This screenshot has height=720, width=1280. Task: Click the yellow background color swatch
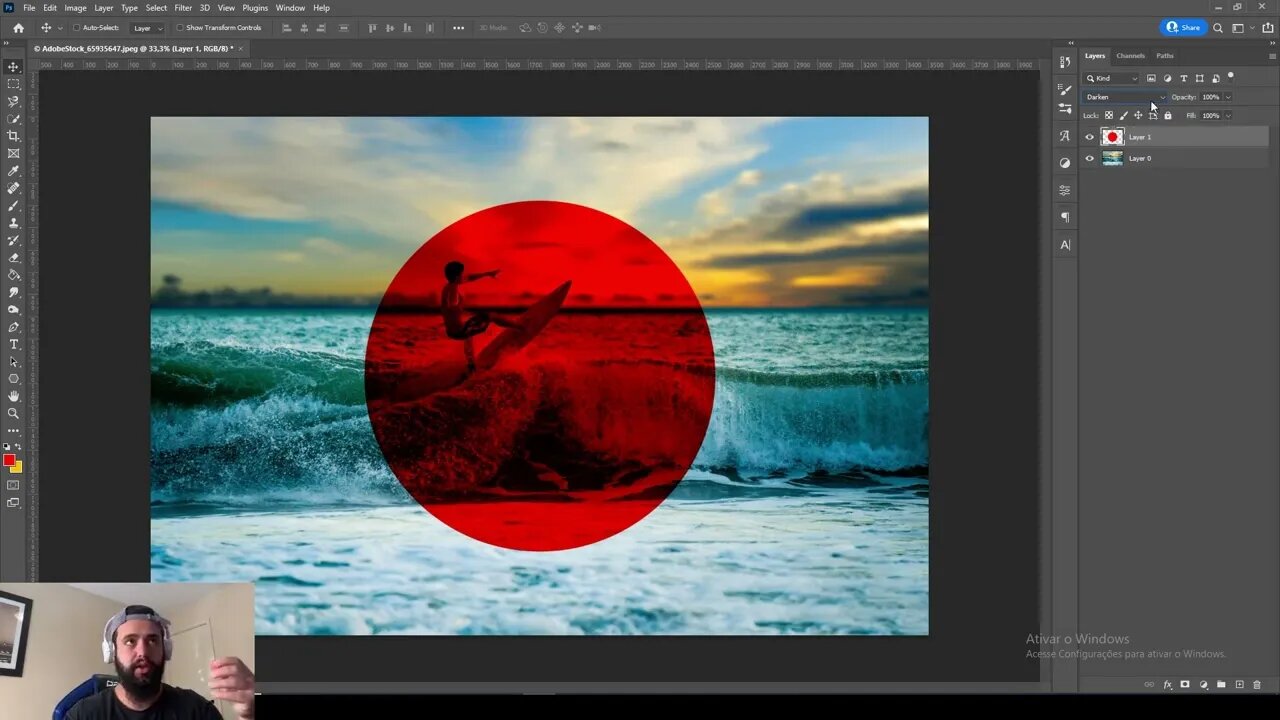[17, 468]
